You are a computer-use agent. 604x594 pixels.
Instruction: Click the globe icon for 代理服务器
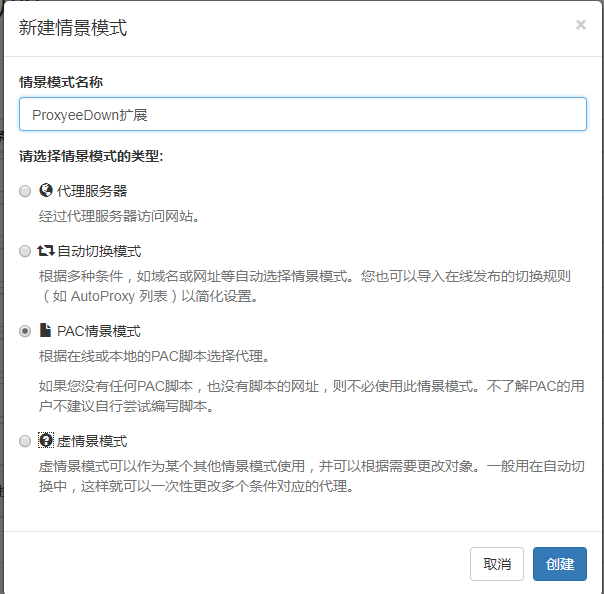[x=46, y=190]
